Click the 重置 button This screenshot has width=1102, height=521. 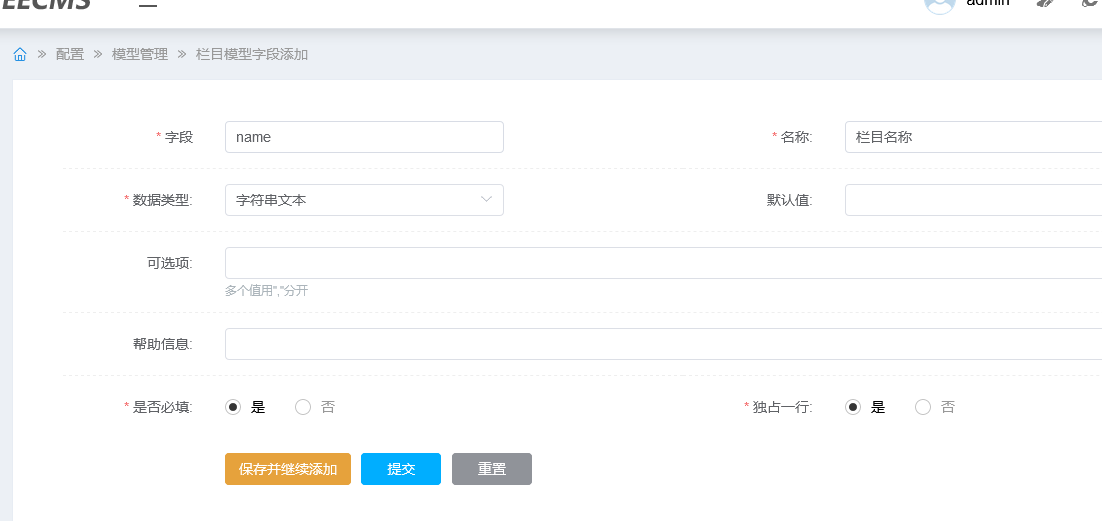tap(491, 469)
